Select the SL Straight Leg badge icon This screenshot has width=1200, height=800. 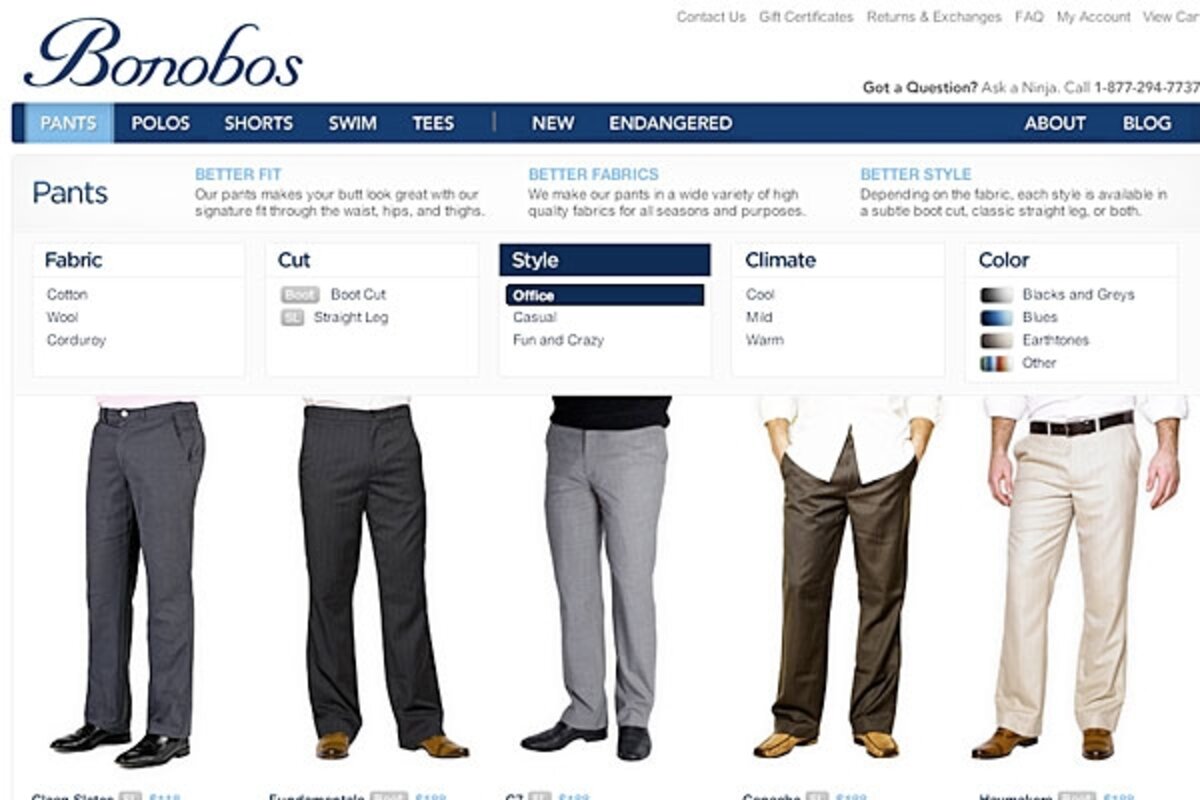pos(292,318)
